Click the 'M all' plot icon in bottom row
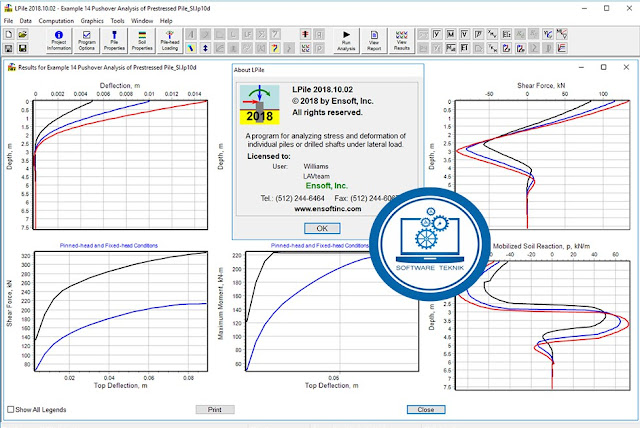Viewport: 640px width, 428px height. pyautogui.click(x=451, y=48)
